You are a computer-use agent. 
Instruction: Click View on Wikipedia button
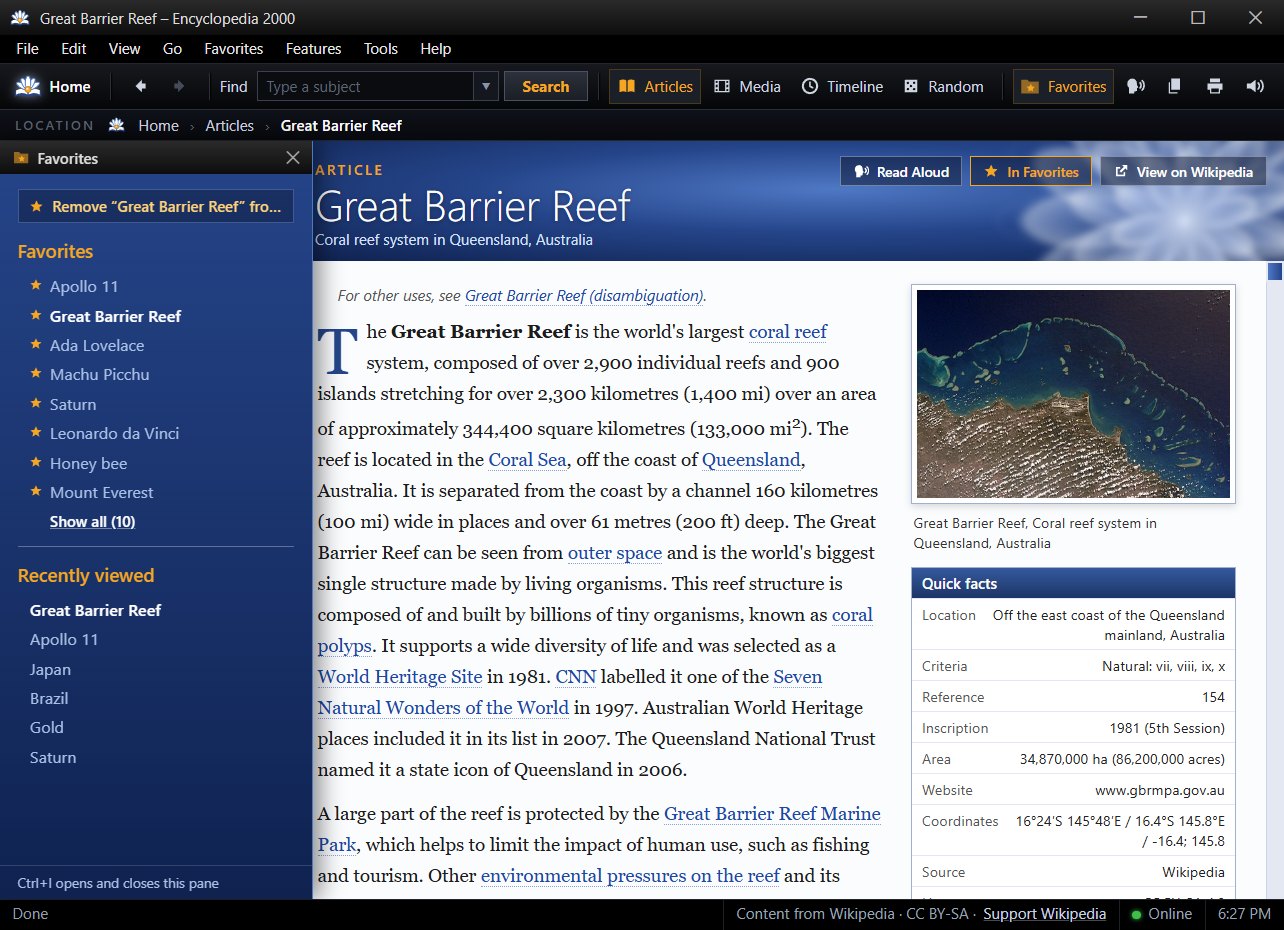point(1183,172)
